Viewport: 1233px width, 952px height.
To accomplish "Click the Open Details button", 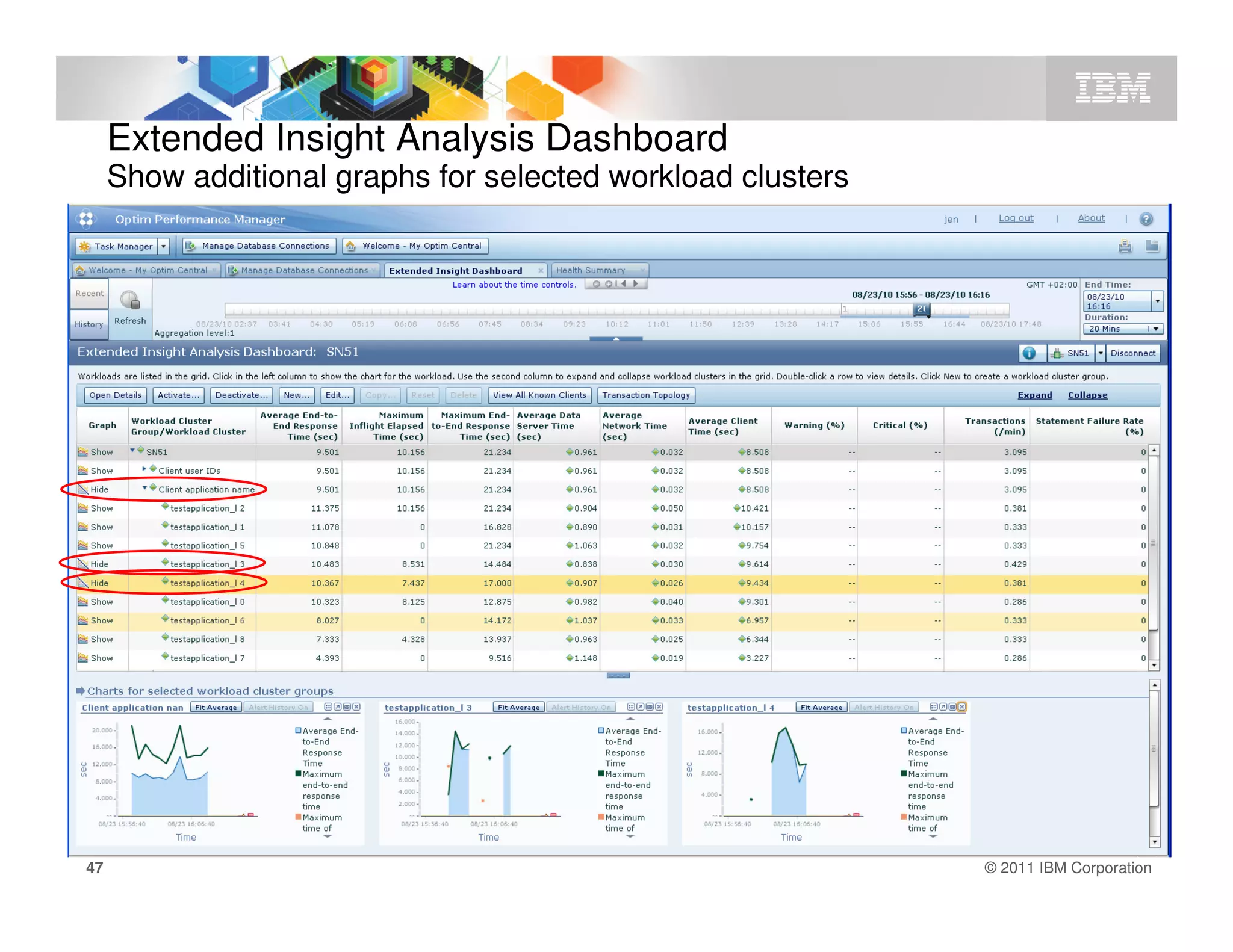I will (116, 395).
